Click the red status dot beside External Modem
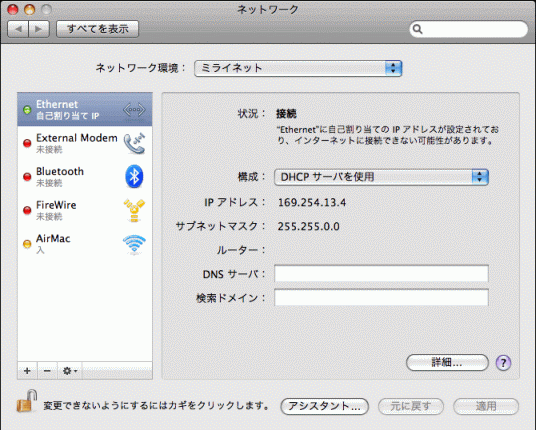 click(27, 143)
